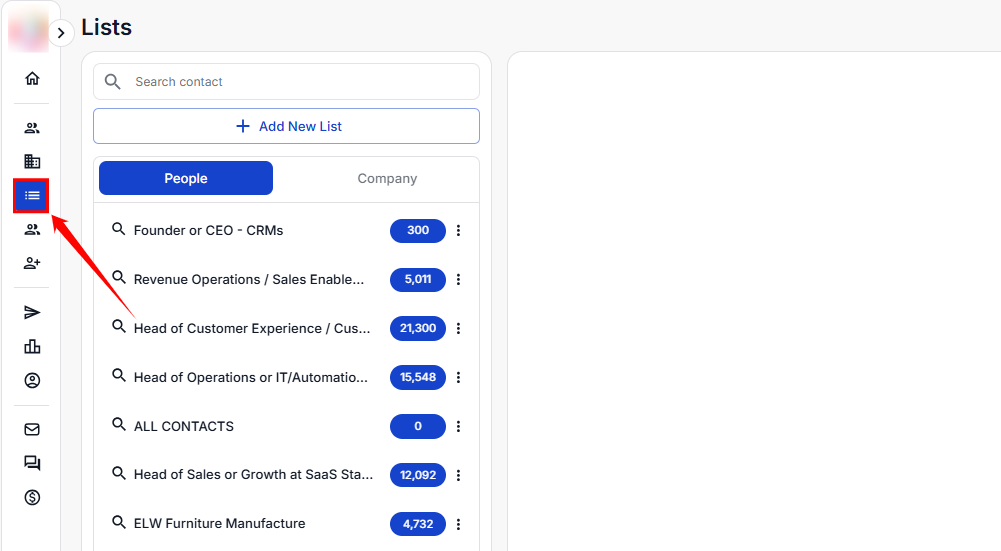1001x551 pixels.
Task: Switch to the Company tab
Action: coord(387,179)
